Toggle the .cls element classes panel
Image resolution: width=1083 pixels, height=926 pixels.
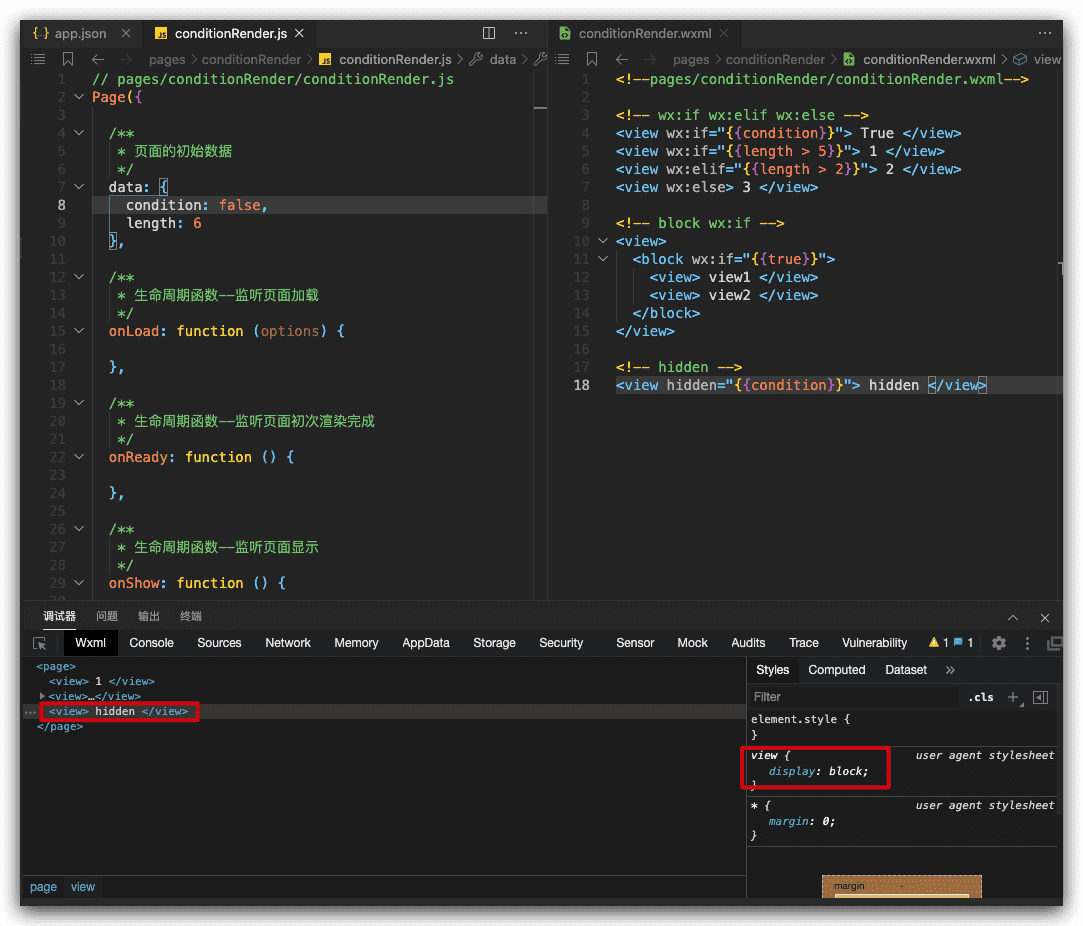pyautogui.click(x=981, y=697)
